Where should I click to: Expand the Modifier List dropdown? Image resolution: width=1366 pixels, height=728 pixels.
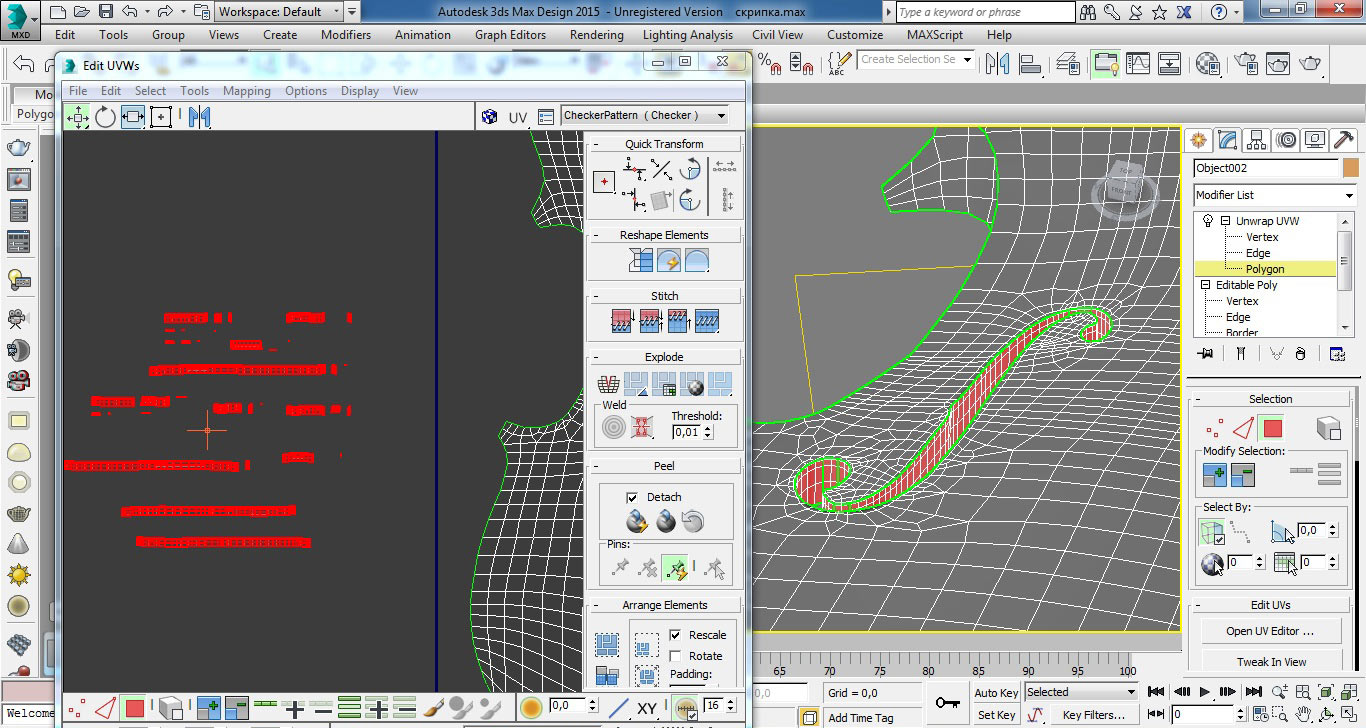tap(1348, 195)
